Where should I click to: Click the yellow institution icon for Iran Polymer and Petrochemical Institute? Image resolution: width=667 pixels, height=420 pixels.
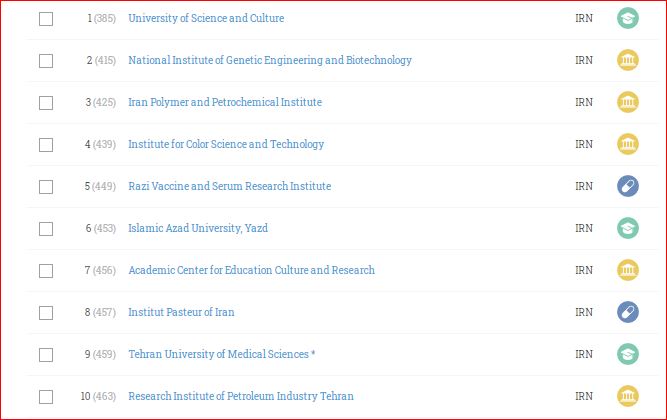click(x=628, y=102)
